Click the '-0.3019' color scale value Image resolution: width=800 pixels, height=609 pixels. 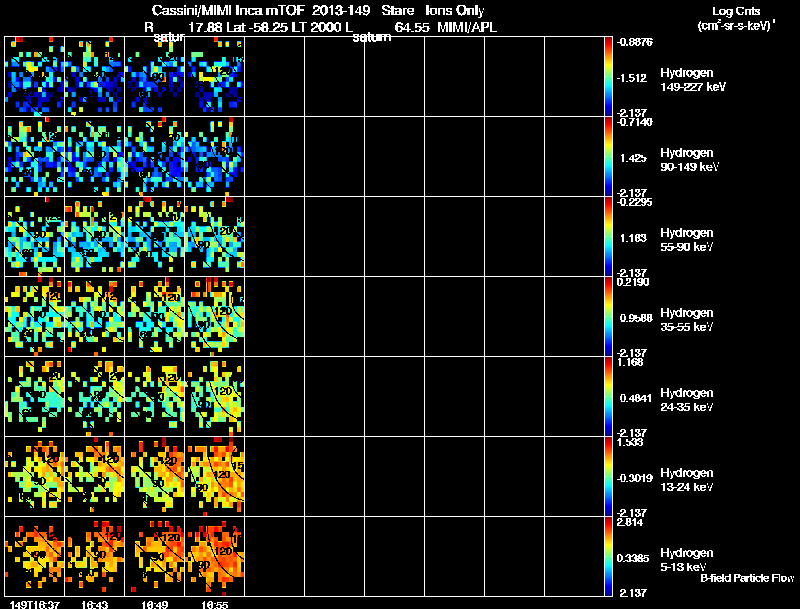[x=634, y=478]
